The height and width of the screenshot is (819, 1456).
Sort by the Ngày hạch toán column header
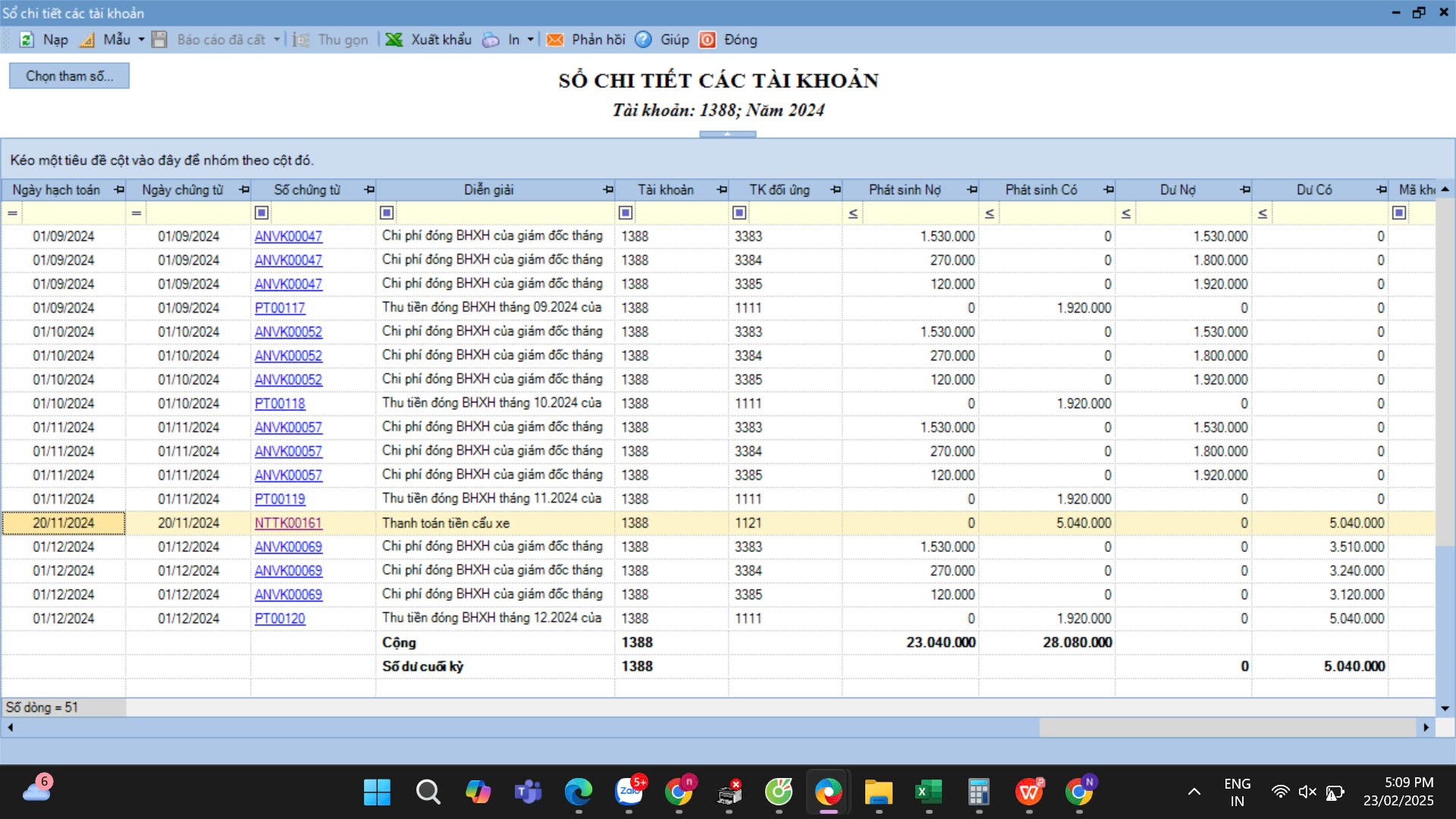point(56,190)
